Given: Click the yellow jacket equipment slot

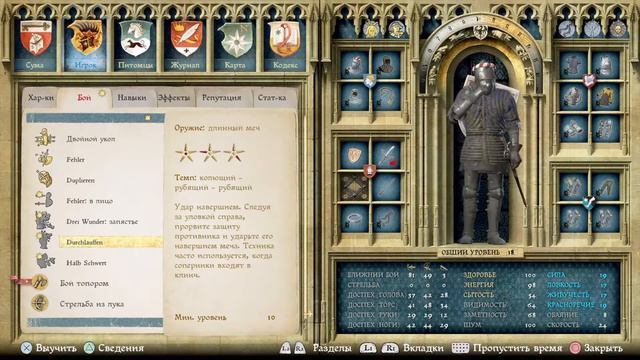Looking at the screenshot, I should (605, 96).
